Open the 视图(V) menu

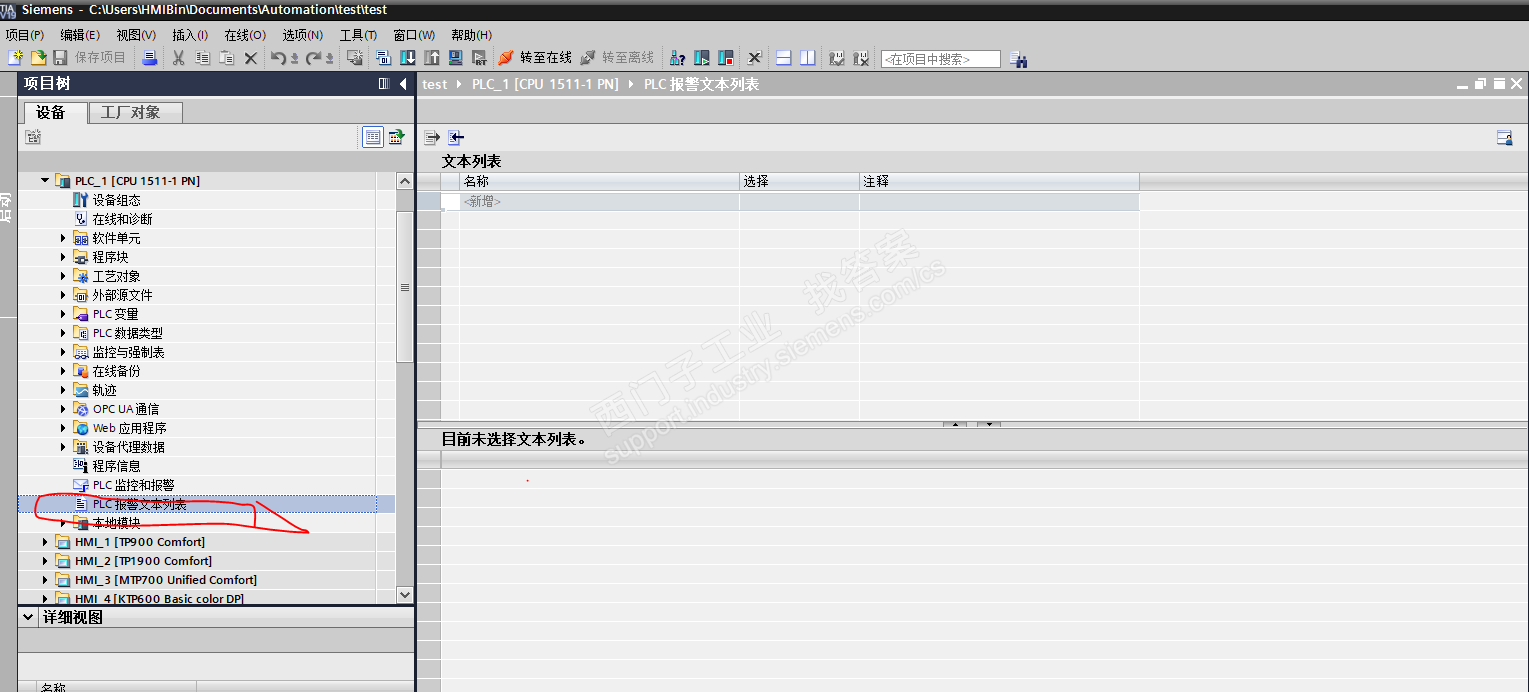[135, 35]
